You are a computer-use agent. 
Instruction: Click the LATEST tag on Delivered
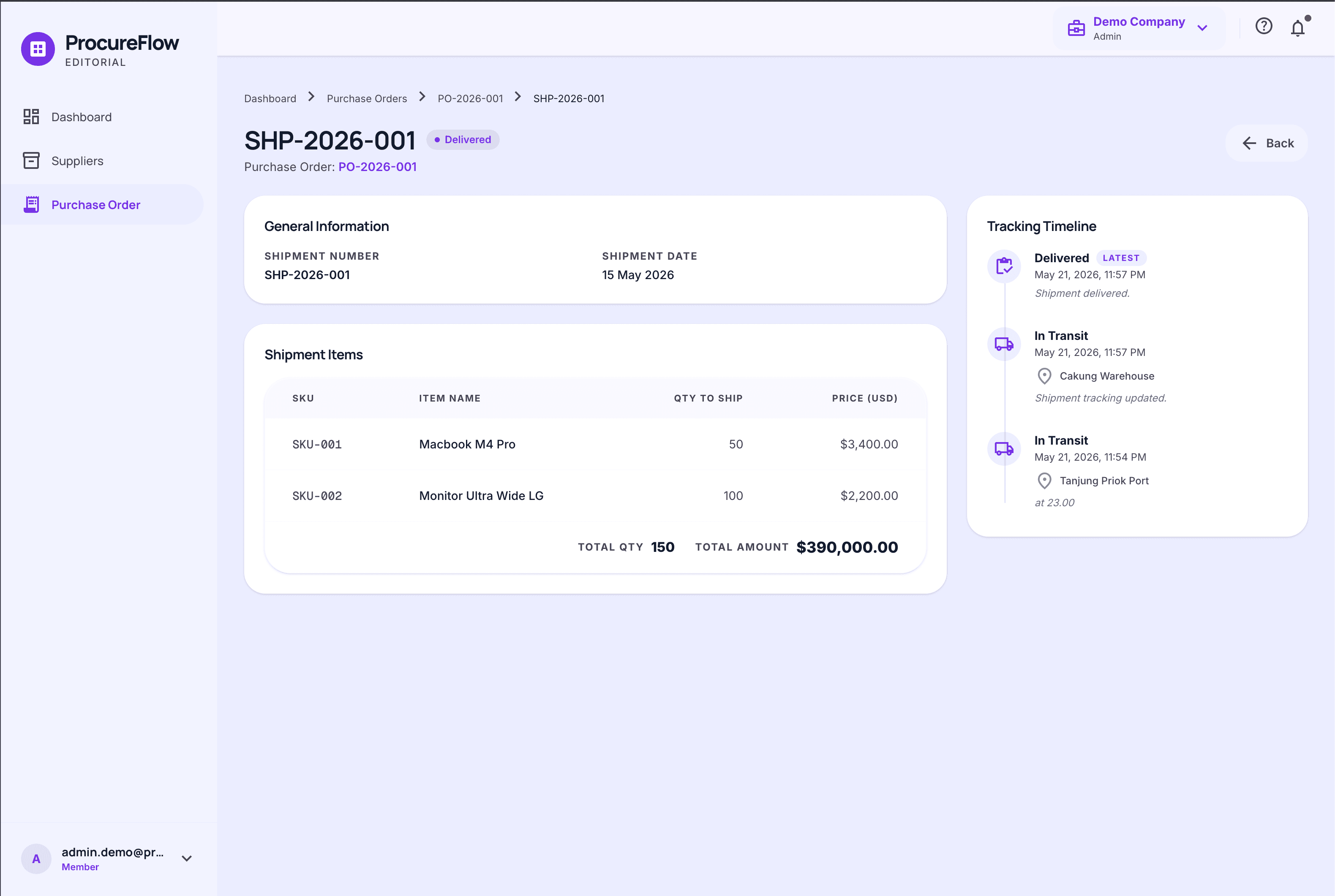1121,258
